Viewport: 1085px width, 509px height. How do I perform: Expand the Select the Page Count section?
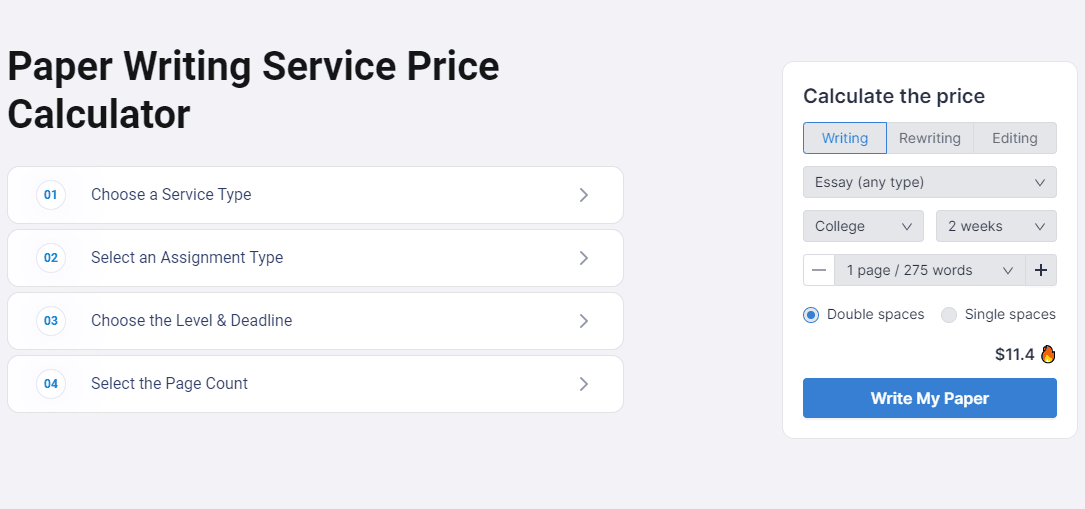click(x=315, y=384)
